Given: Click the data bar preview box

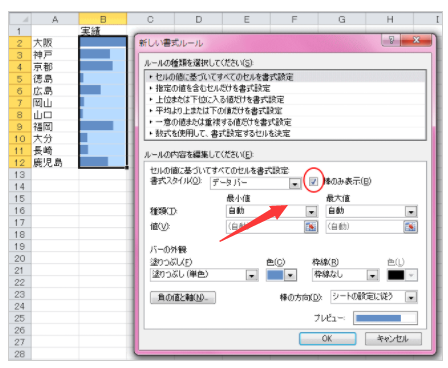Looking at the screenshot, I should pos(385,318).
